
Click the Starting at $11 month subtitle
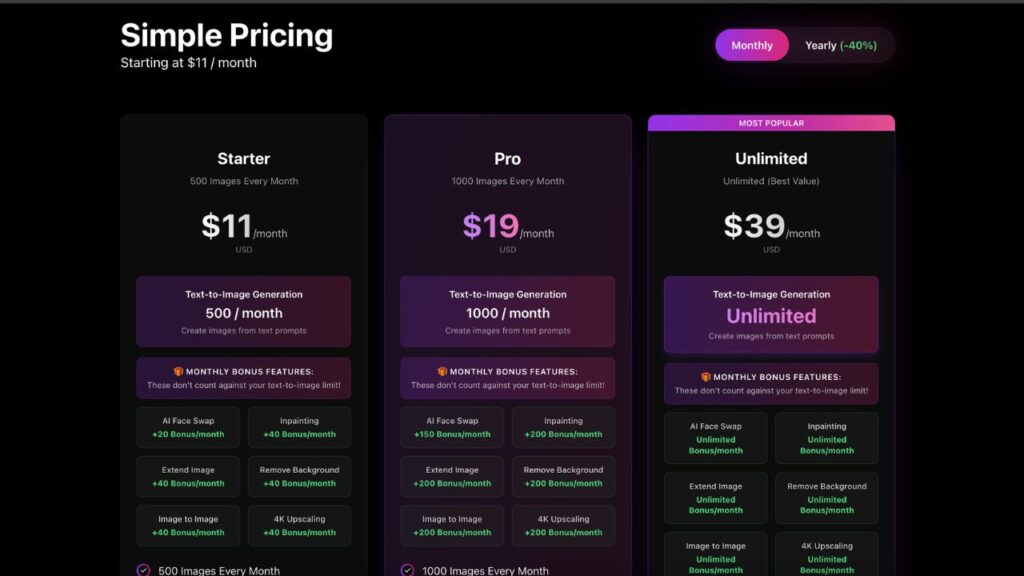point(188,62)
